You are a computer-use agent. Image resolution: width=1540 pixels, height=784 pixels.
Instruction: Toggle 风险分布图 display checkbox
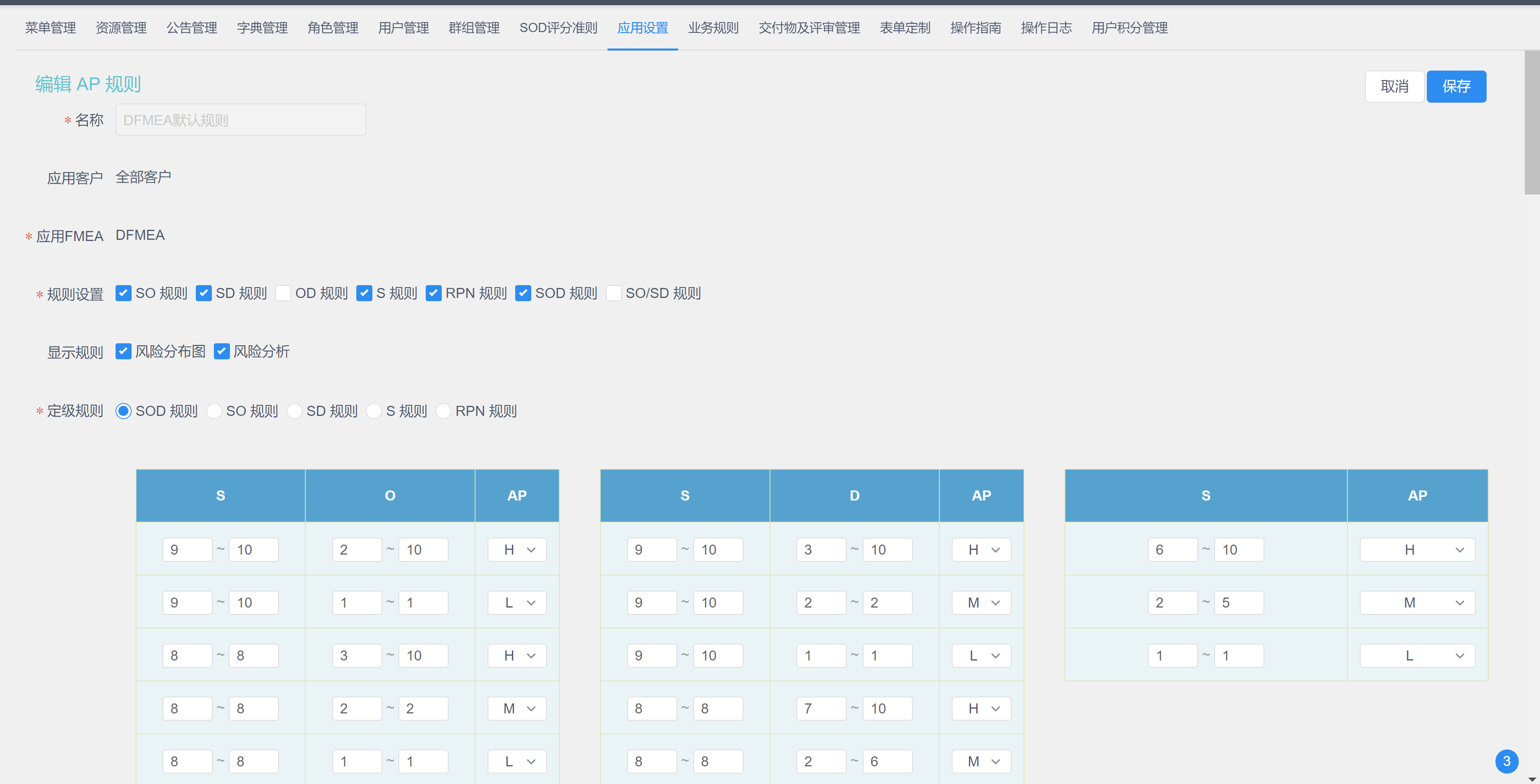coord(123,351)
